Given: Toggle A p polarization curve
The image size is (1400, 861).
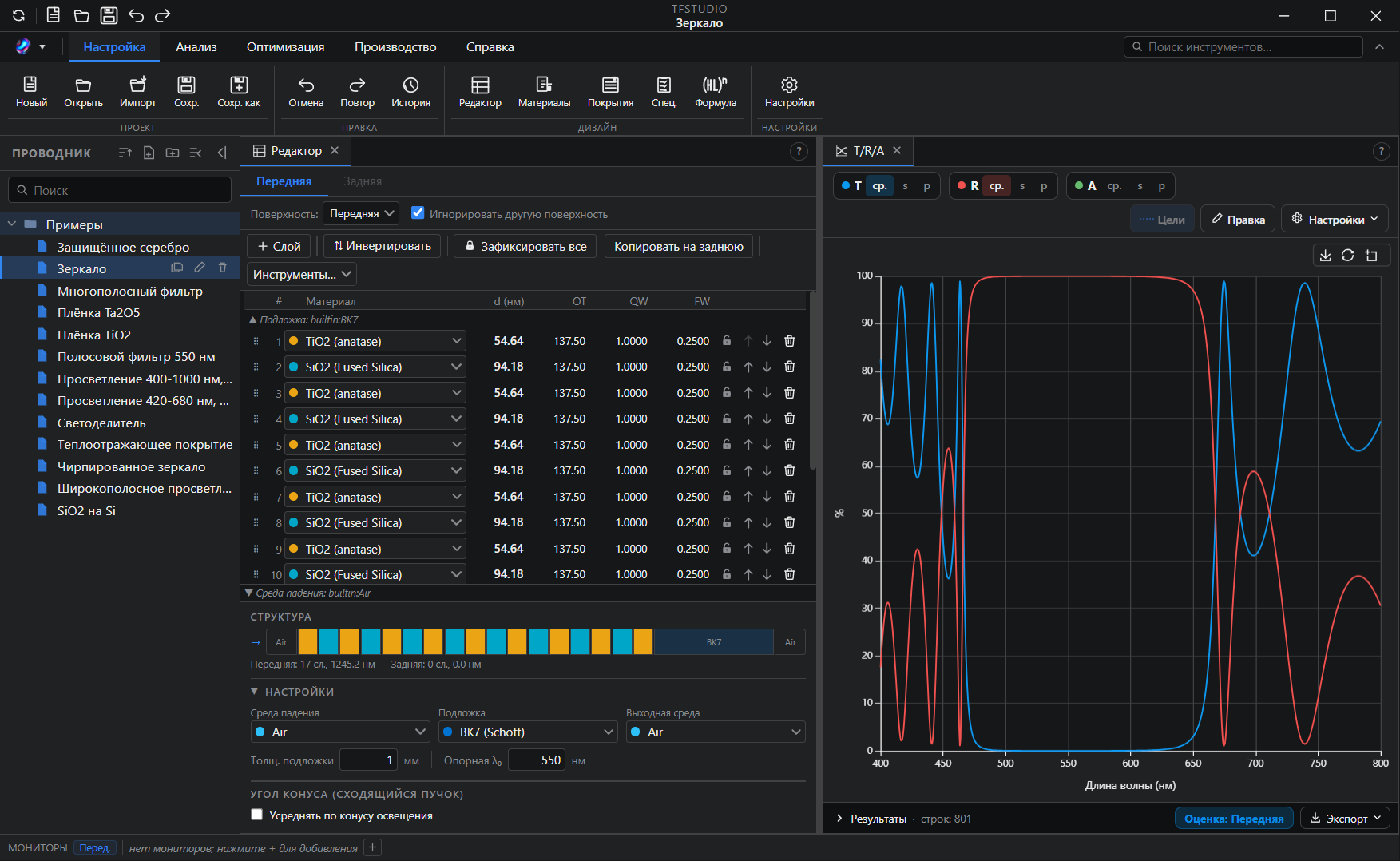Looking at the screenshot, I should pos(1162,186).
